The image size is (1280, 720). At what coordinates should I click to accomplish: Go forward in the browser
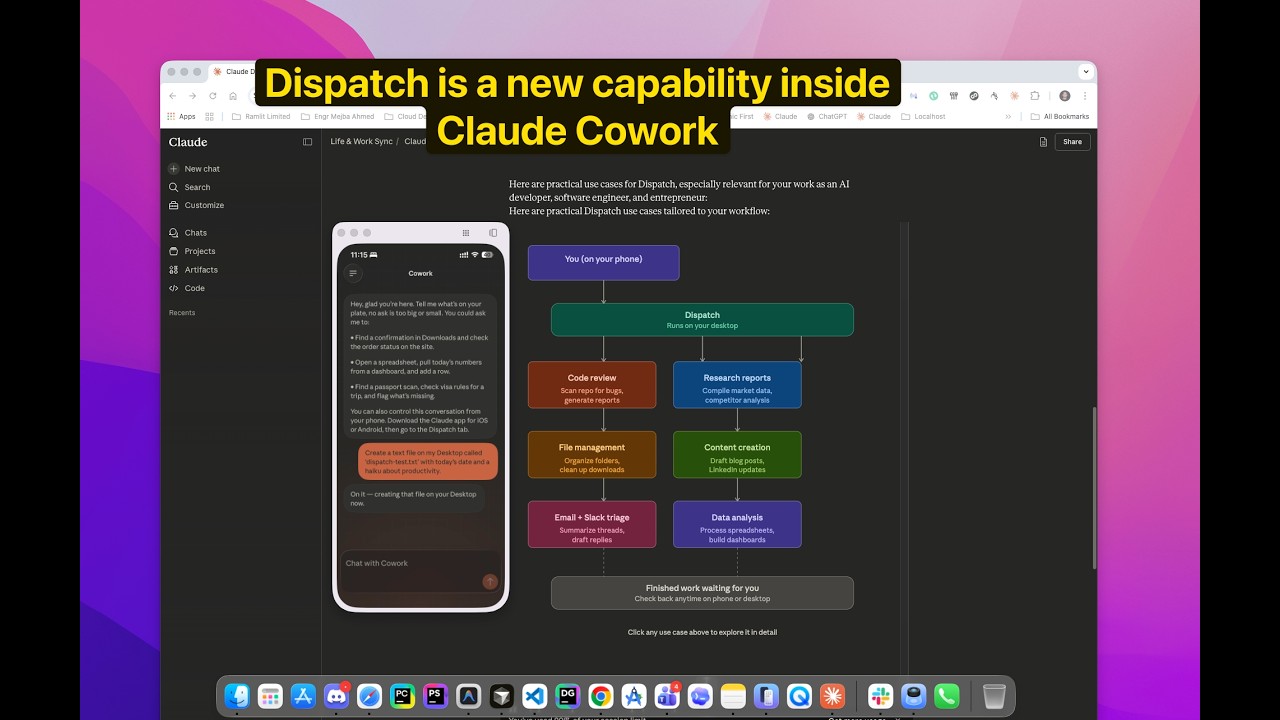(192, 96)
